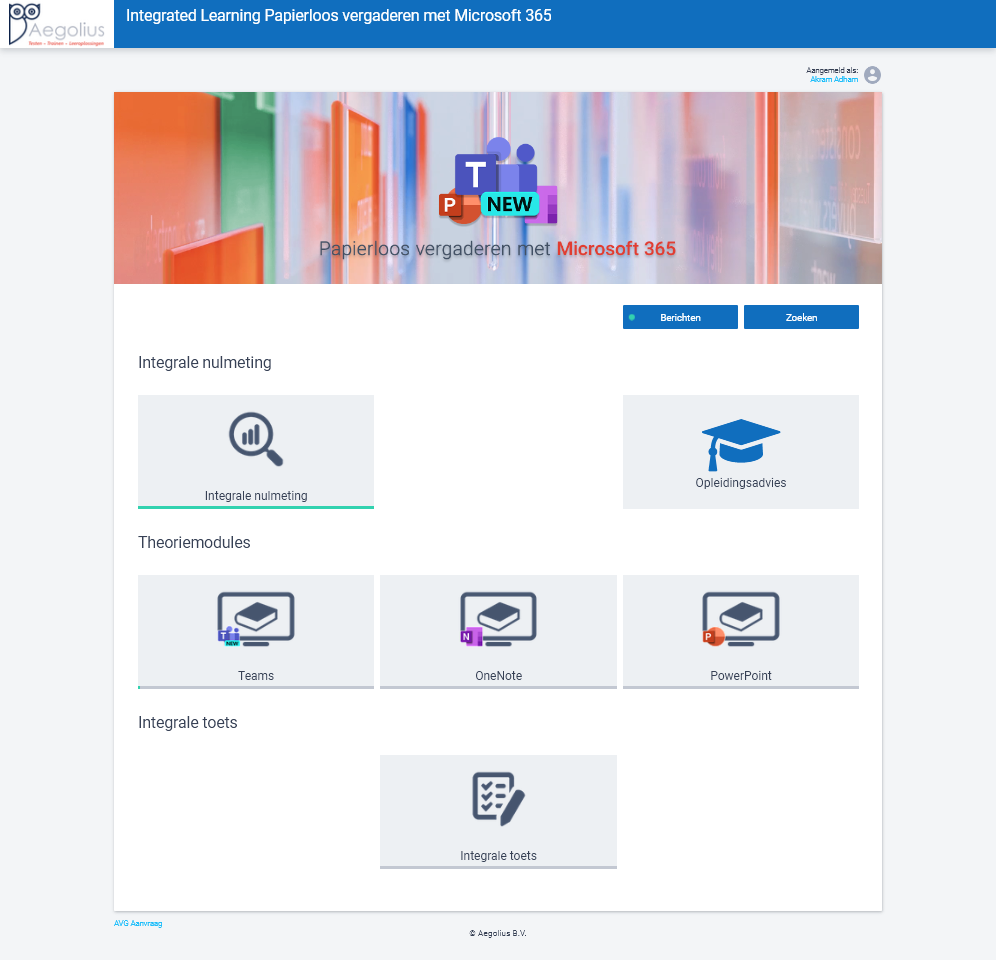
Task: Click the Aegolius owl logo
Action: coord(56,24)
